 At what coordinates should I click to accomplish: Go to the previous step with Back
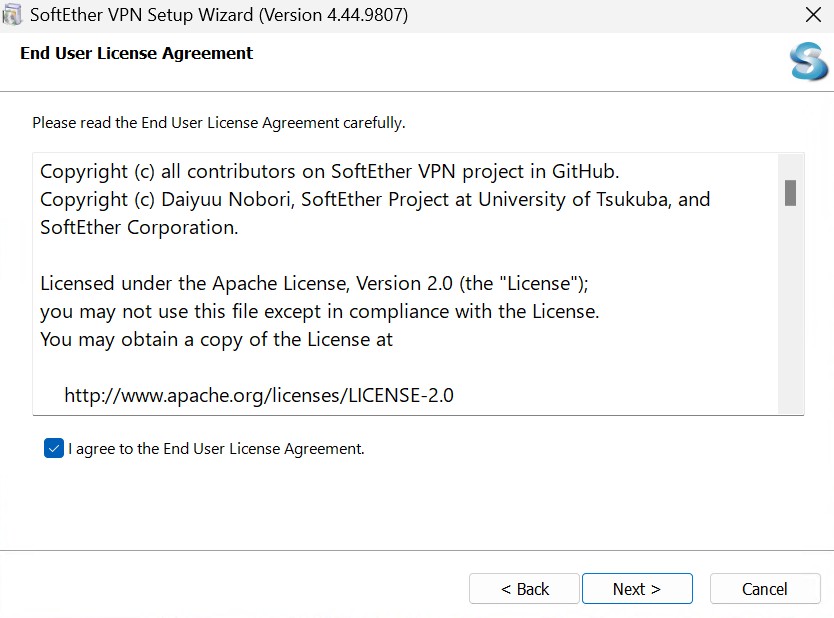[524, 589]
